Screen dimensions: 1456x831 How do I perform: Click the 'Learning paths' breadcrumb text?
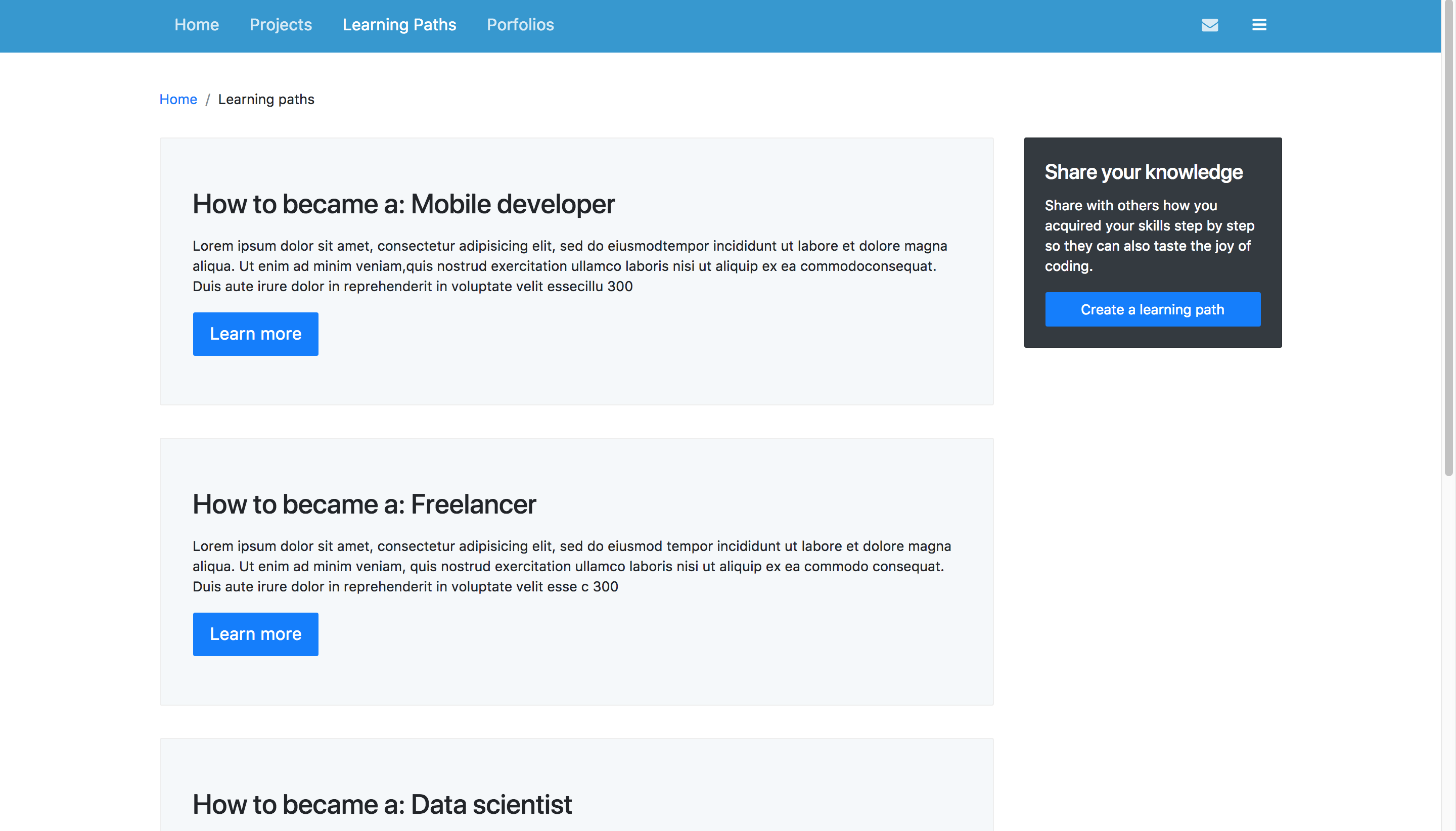[x=266, y=99]
